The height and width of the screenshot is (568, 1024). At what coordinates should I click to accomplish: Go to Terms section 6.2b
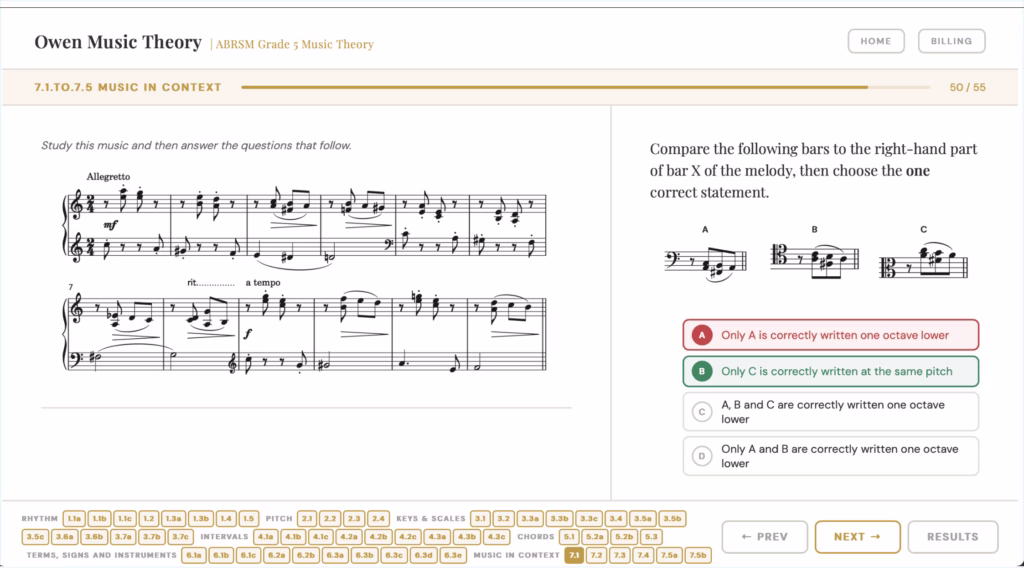point(306,555)
